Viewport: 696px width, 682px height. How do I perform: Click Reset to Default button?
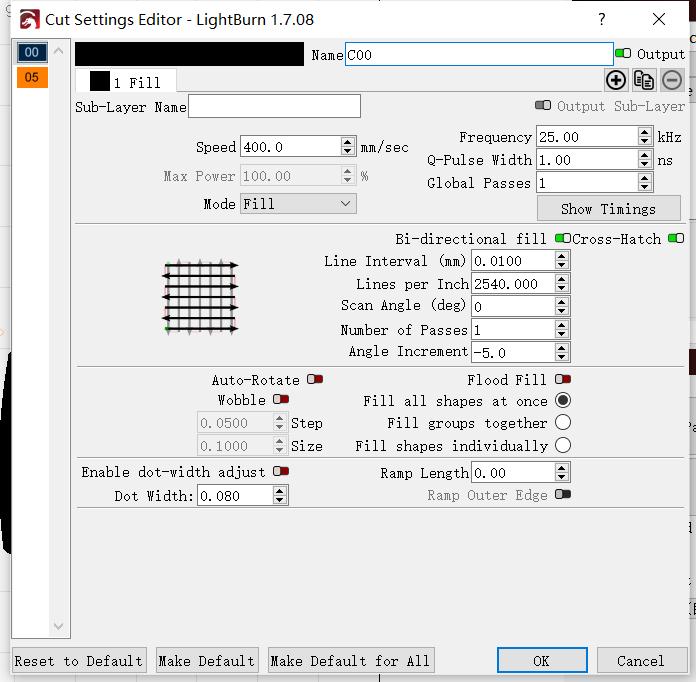[79, 661]
